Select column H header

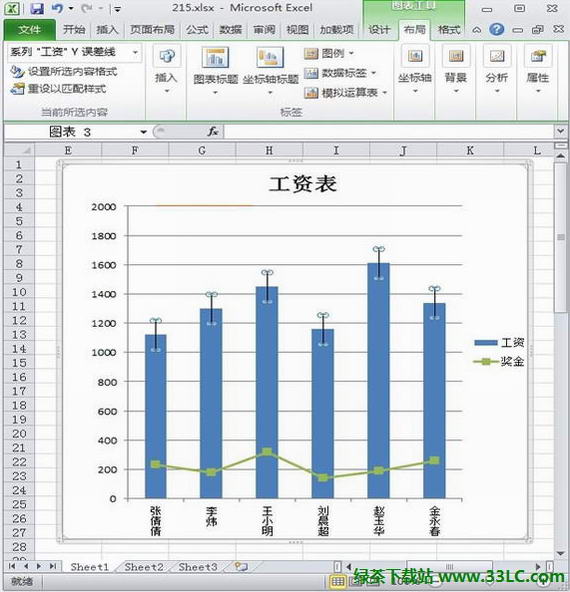pos(269,150)
